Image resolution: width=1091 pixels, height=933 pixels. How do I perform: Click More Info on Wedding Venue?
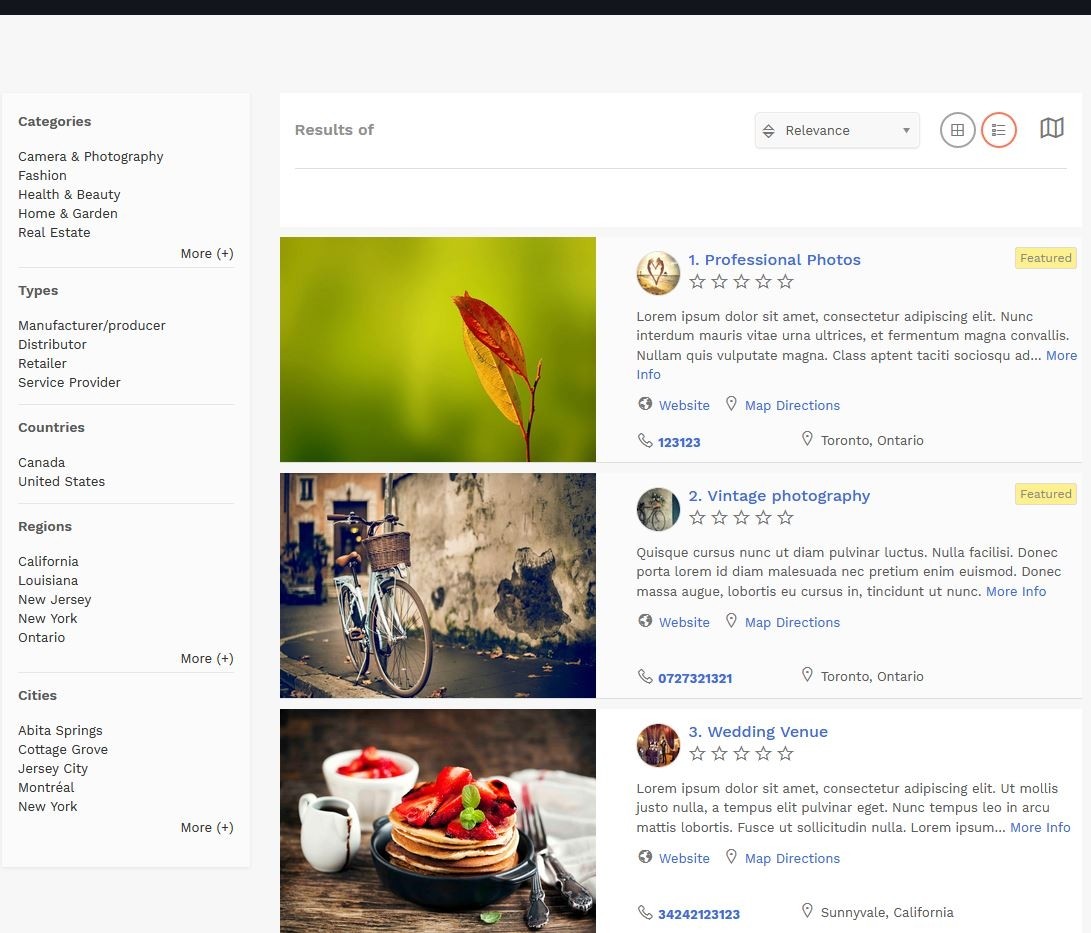tap(1040, 827)
